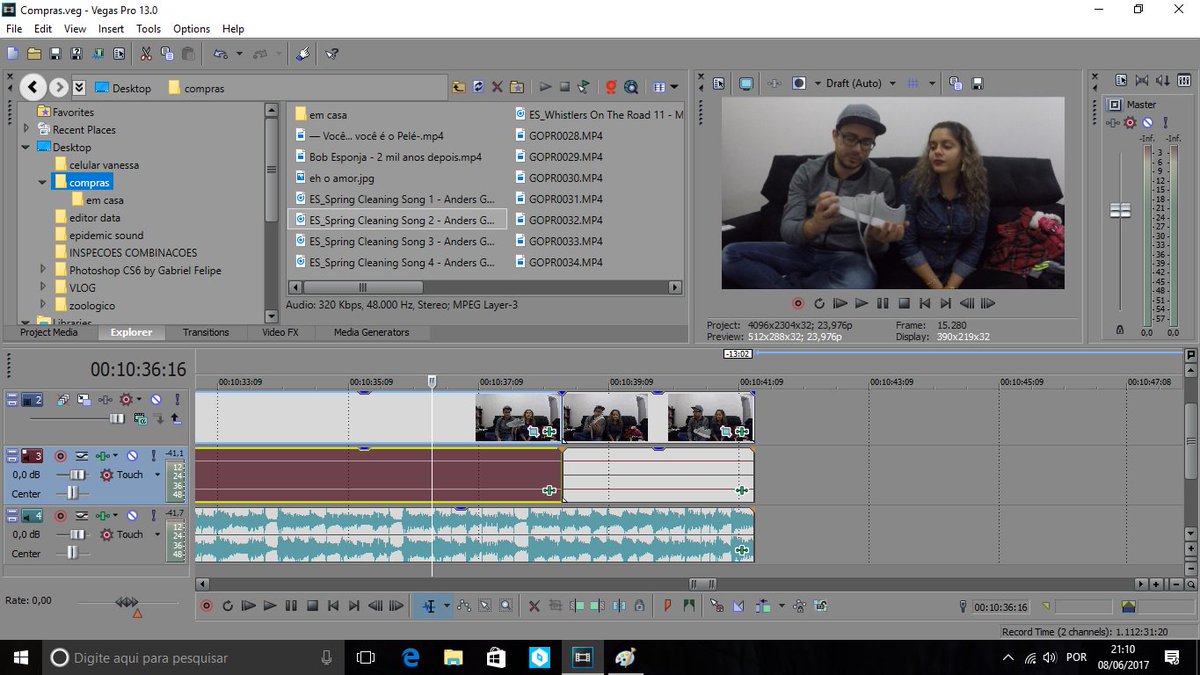Screen dimensions: 1200x675
Task: Adjust the Master volume fader
Action: (x=1120, y=210)
